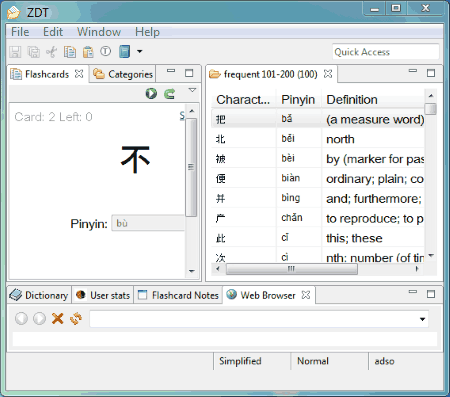The image size is (450, 397).
Task: Expand the Flashcards view menu triangle
Action: pyautogui.click(x=192, y=90)
